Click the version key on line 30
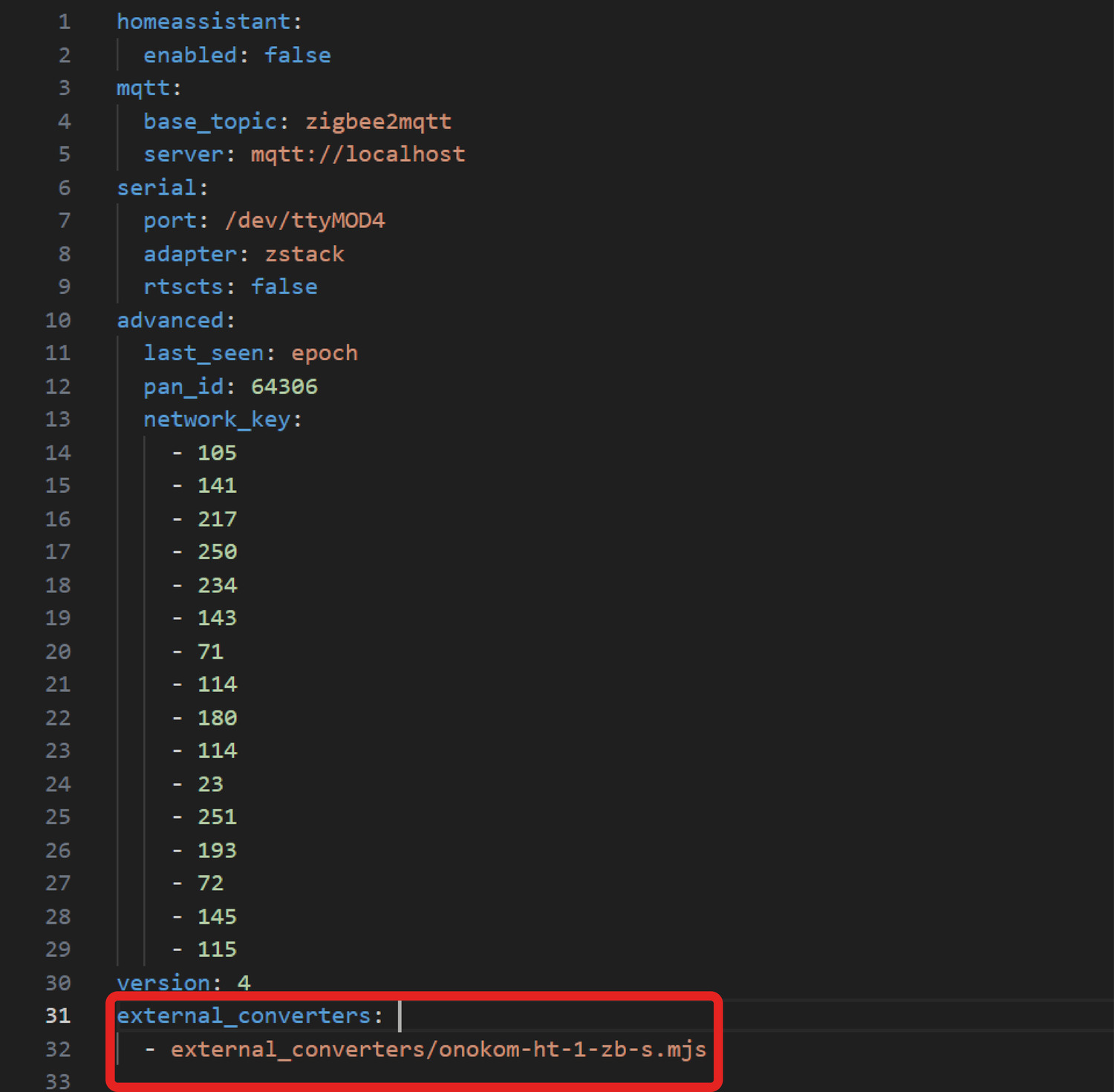 pyautogui.click(x=163, y=982)
